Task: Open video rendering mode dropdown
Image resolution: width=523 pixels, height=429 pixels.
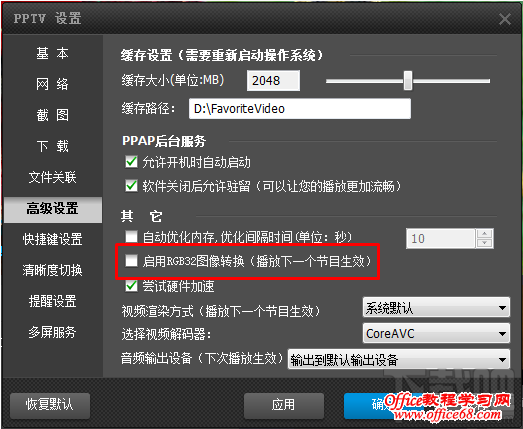Action: (x=436, y=307)
